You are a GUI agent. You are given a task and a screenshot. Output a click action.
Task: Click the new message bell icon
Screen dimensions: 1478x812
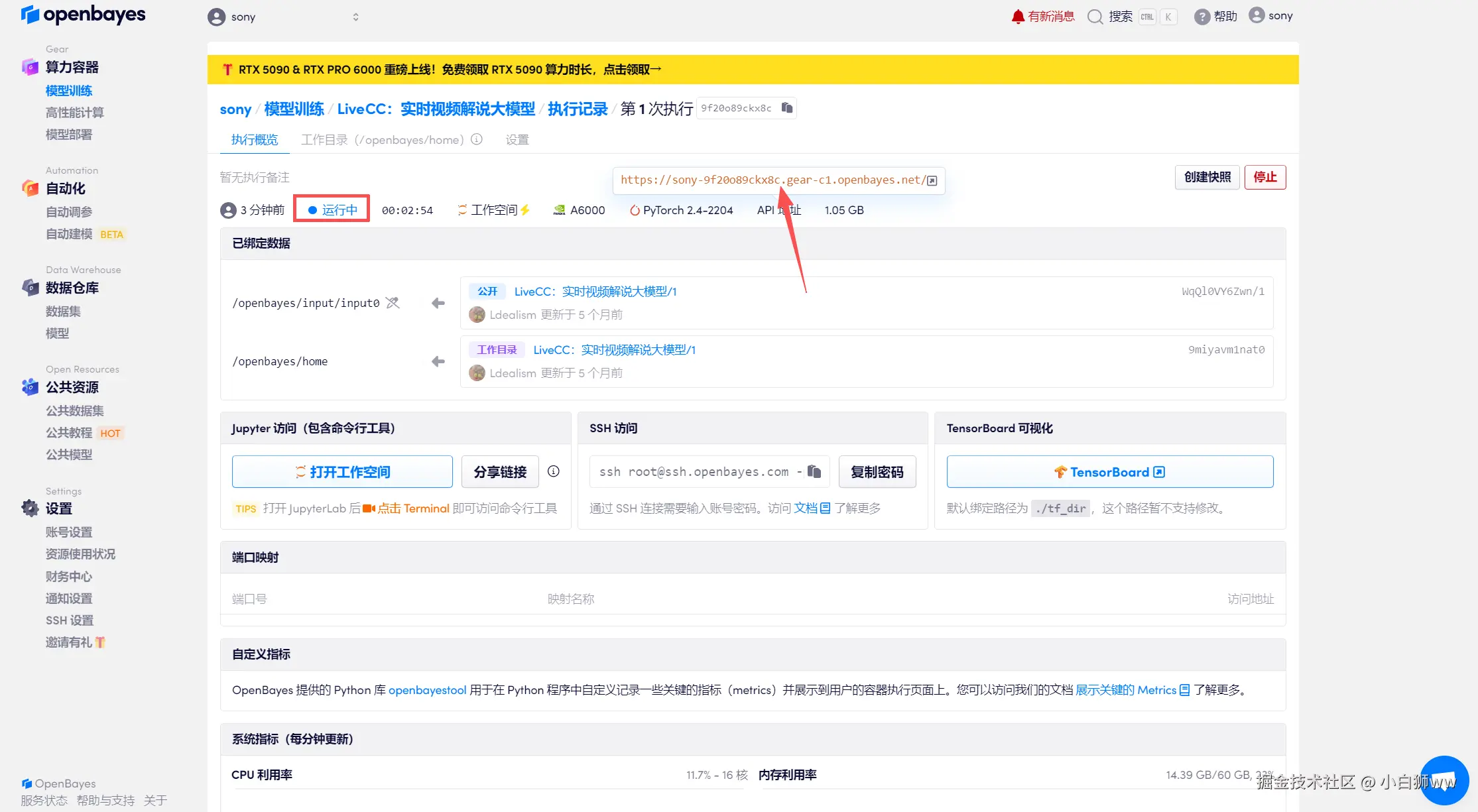(1018, 17)
